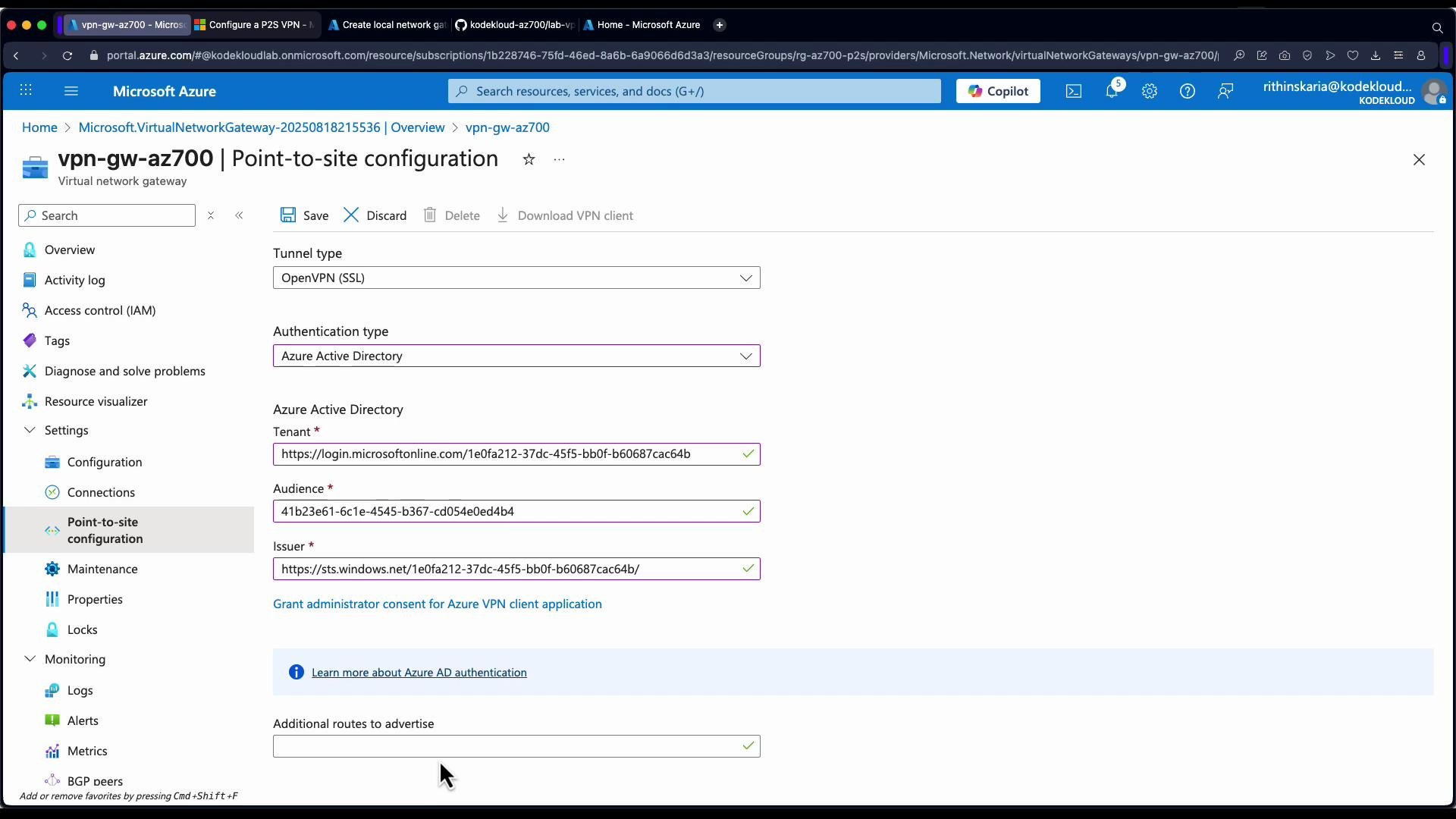1456x819 pixels.
Task: Collapse the Monitoring section in sidebar
Action: 30,659
